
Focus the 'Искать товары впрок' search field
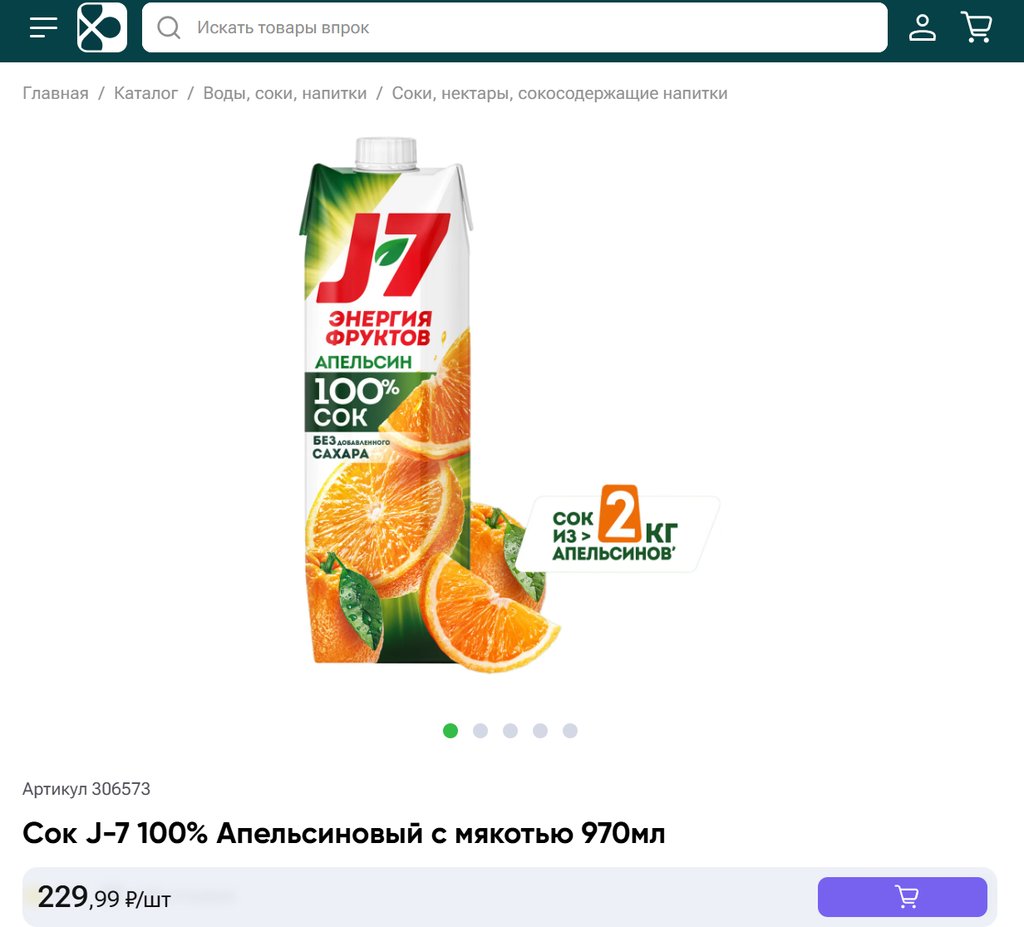coord(515,27)
